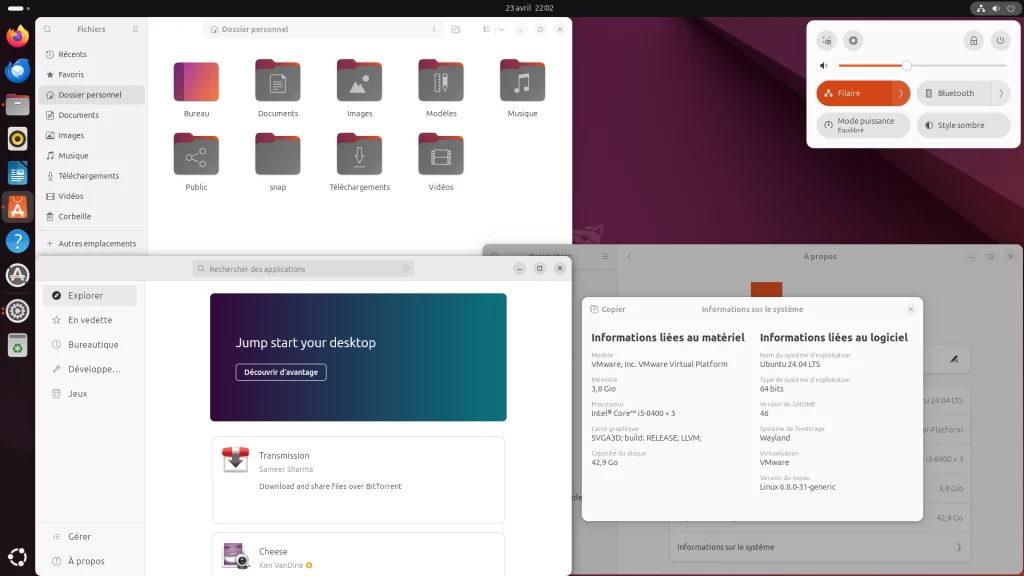
Task: Select Récents in Fichiers sidebar
Action: (x=91, y=54)
